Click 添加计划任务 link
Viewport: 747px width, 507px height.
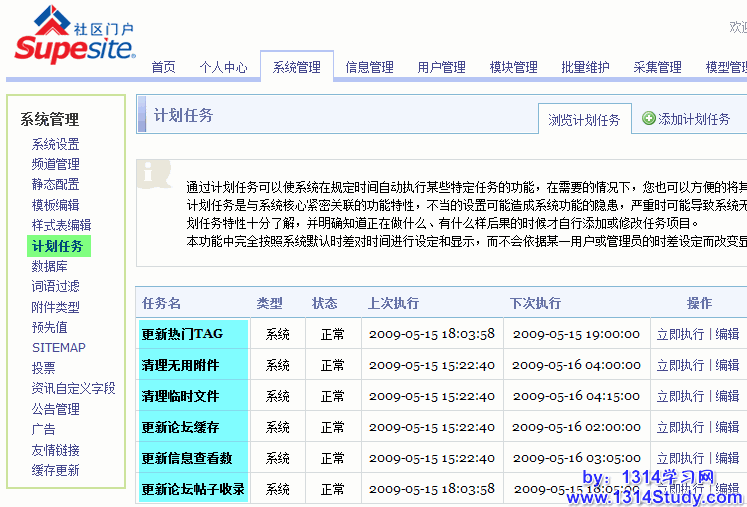pos(694,119)
